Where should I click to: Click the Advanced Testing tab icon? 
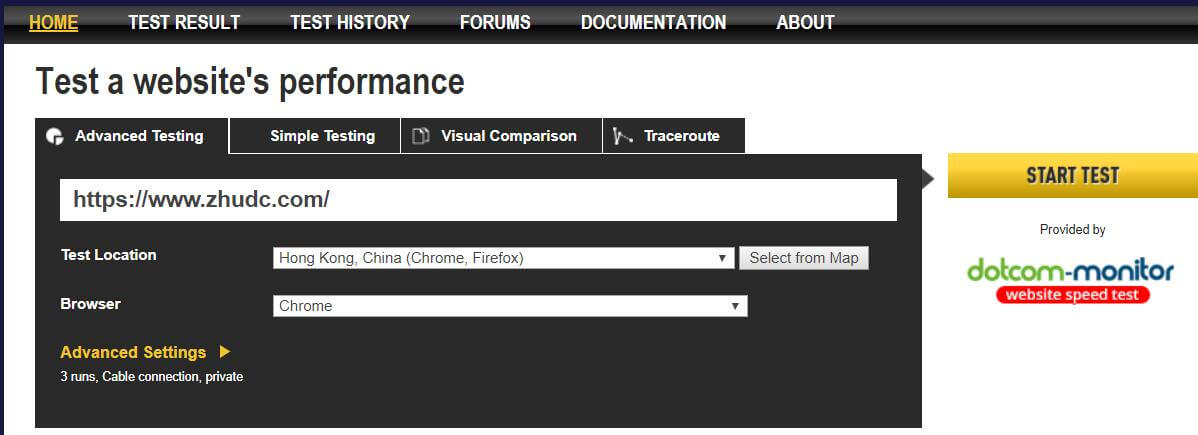coord(55,137)
